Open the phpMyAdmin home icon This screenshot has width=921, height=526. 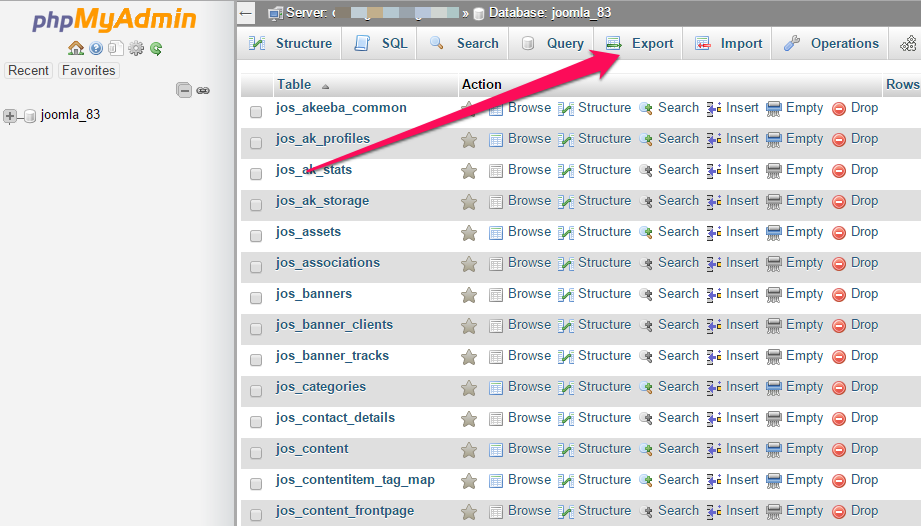tap(76, 48)
